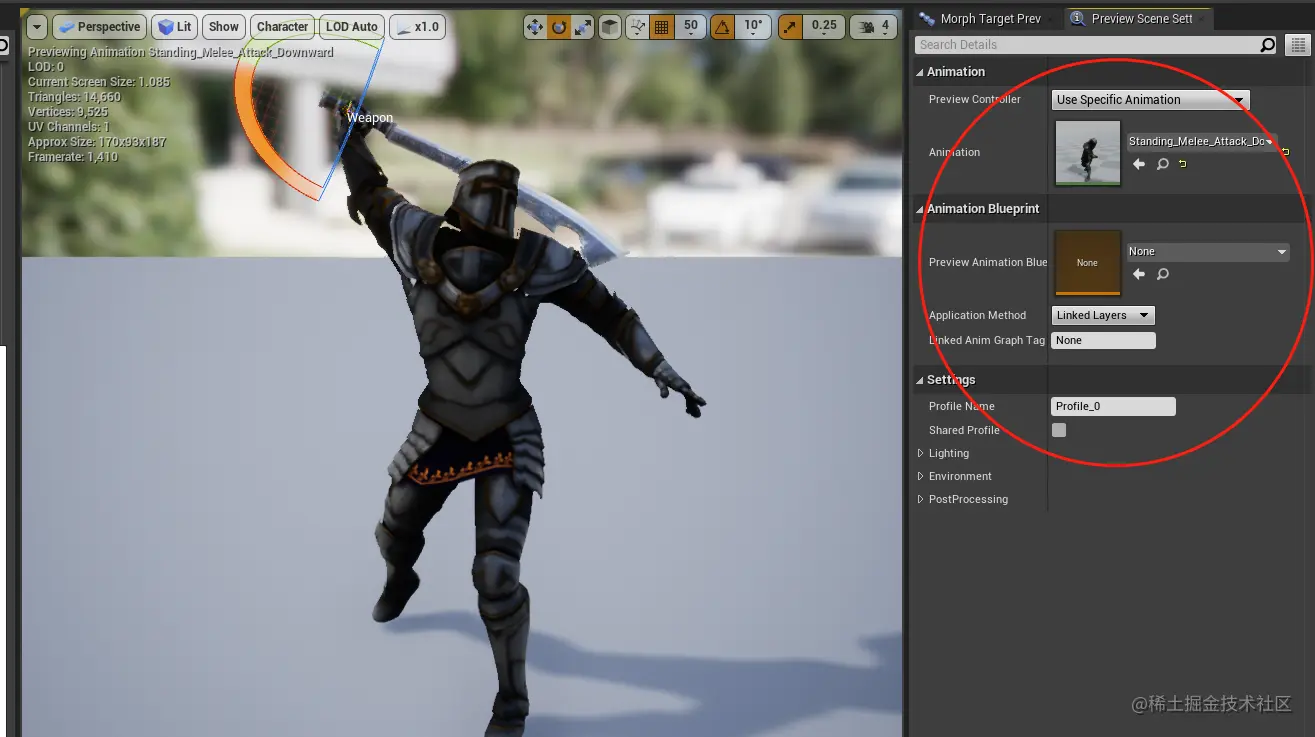Change the Lit view mode

click(x=174, y=27)
